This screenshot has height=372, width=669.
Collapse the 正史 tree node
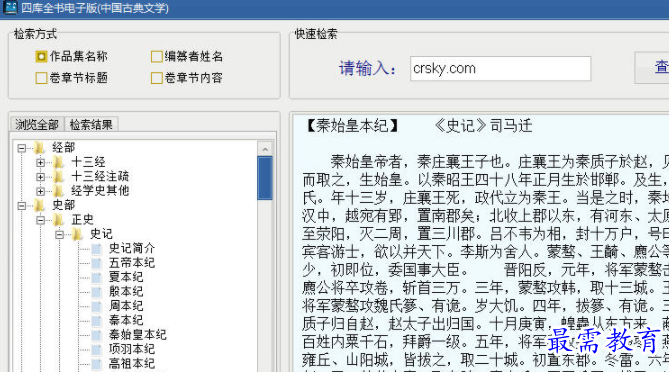pos(40,220)
